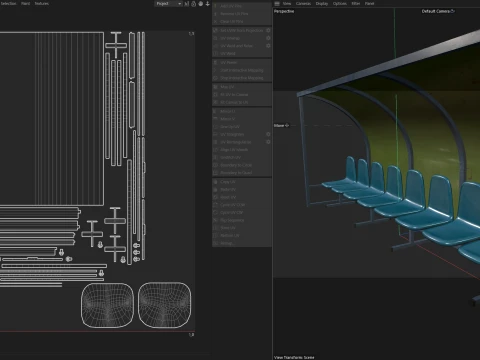Viewport: 480px width, 360px height.
Task: Open the Textures menu in UV editor
Action: 42,3
